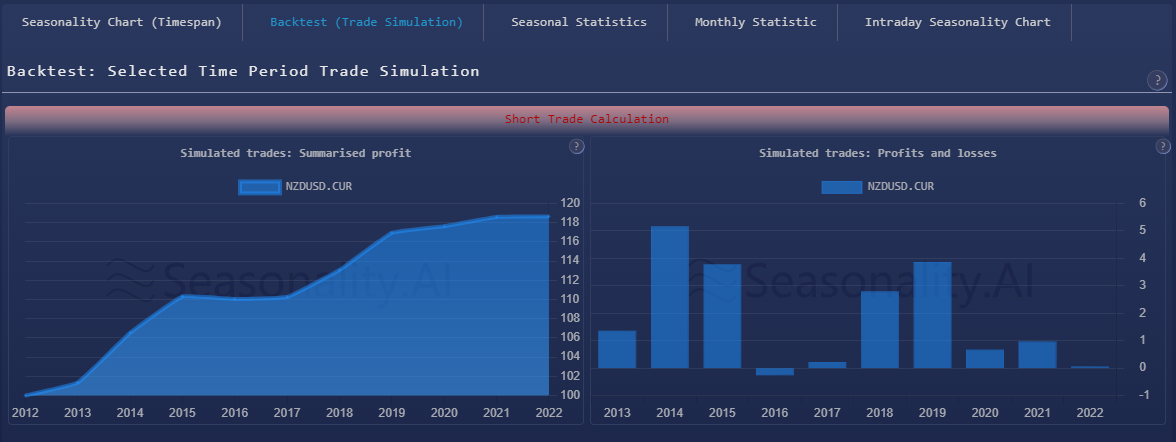The image size is (1176, 442).
Task: Expand the Short Trade Calculation bar
Action: click(586, 119)
